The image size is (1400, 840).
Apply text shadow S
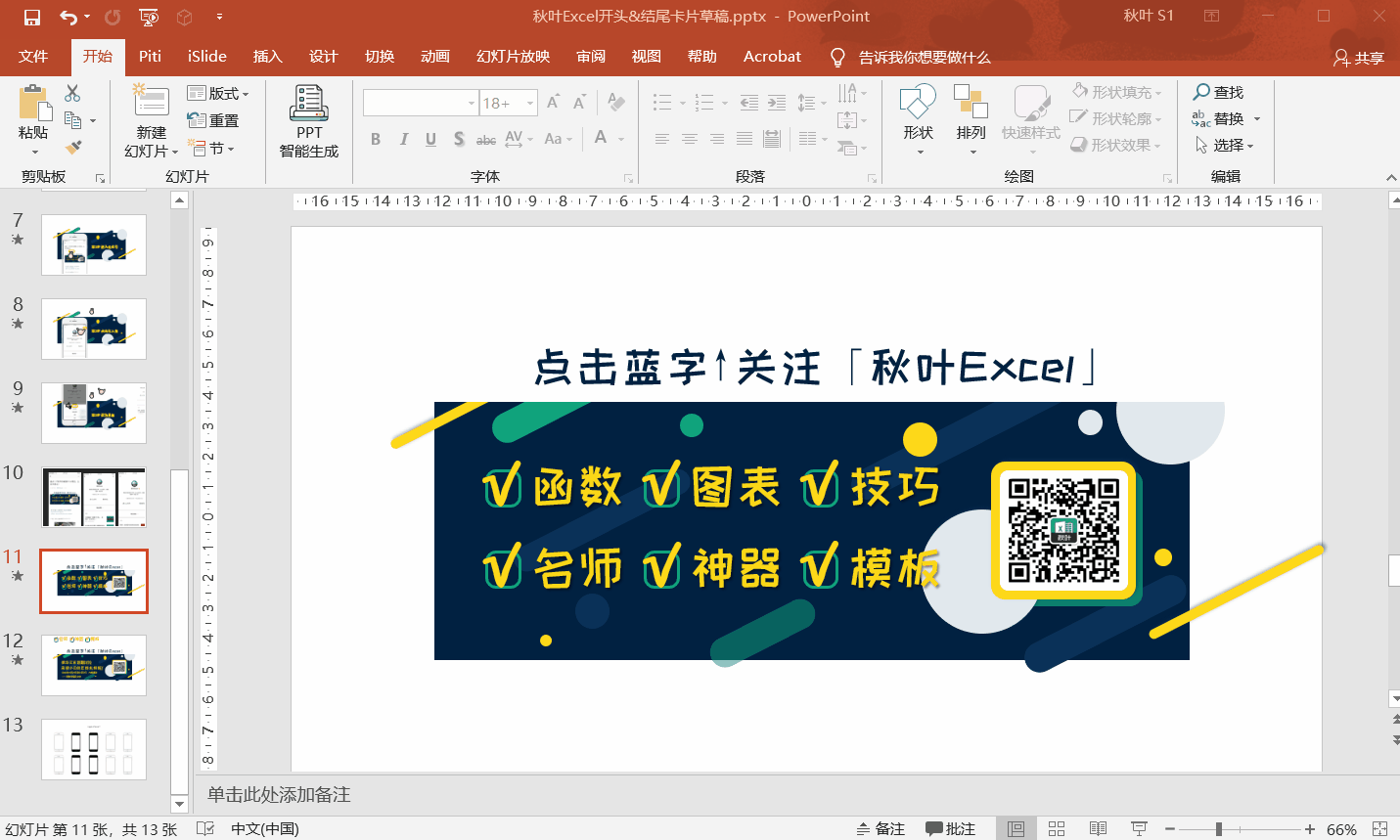[x=459, y=139]
